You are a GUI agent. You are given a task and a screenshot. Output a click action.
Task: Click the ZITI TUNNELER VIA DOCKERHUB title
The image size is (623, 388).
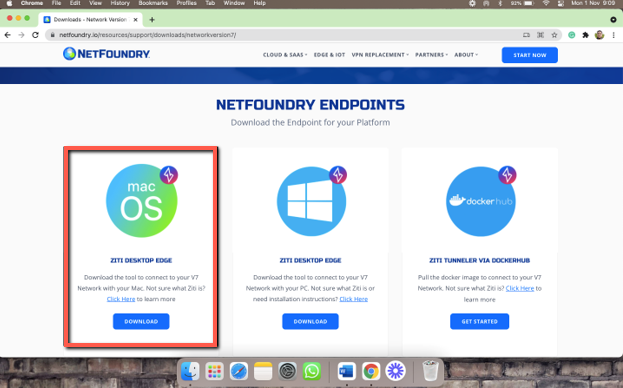click(x=480, y=261)
